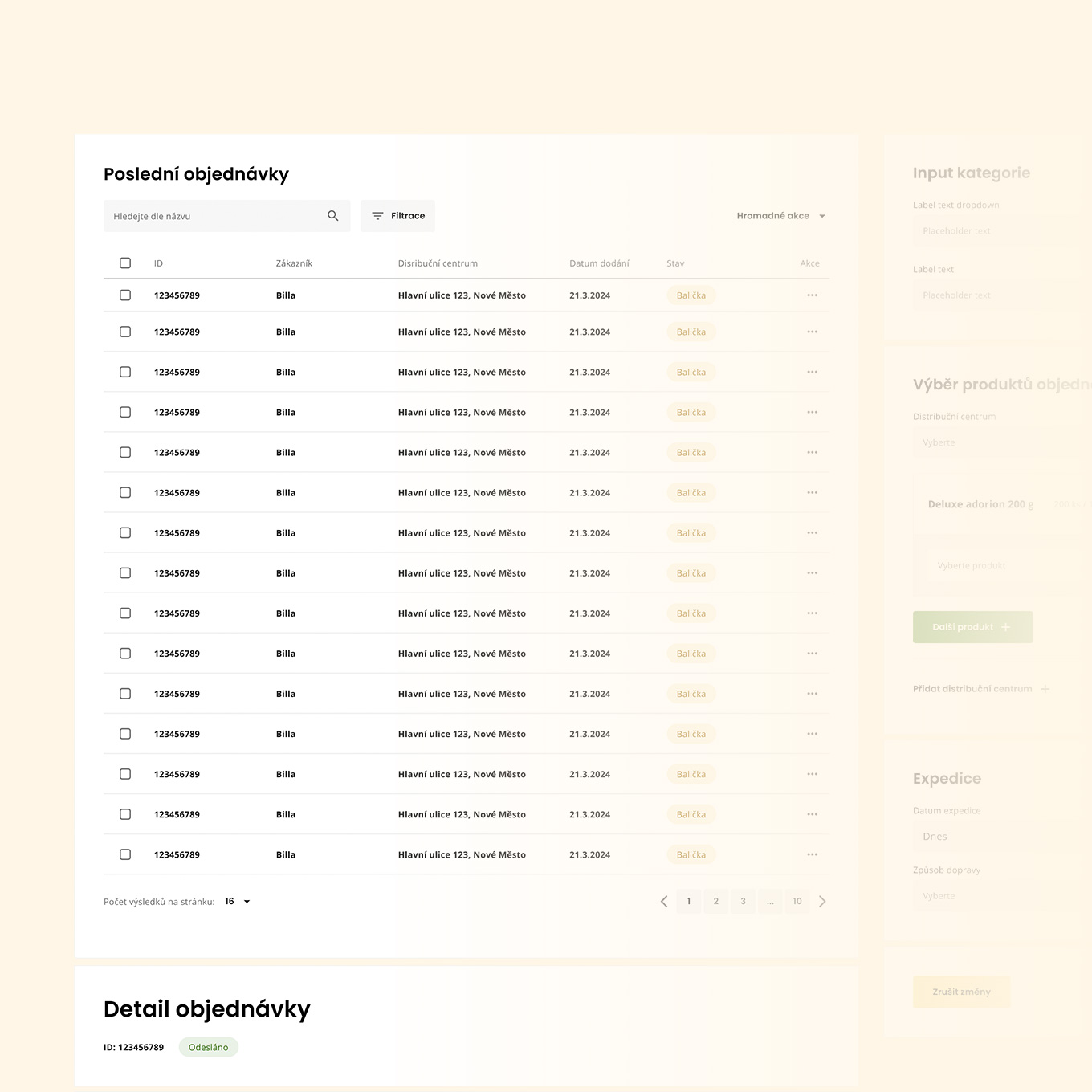Open results per page dropdown showing 16
This screenshot has height=1092, width=1092.
pos(238,902)
